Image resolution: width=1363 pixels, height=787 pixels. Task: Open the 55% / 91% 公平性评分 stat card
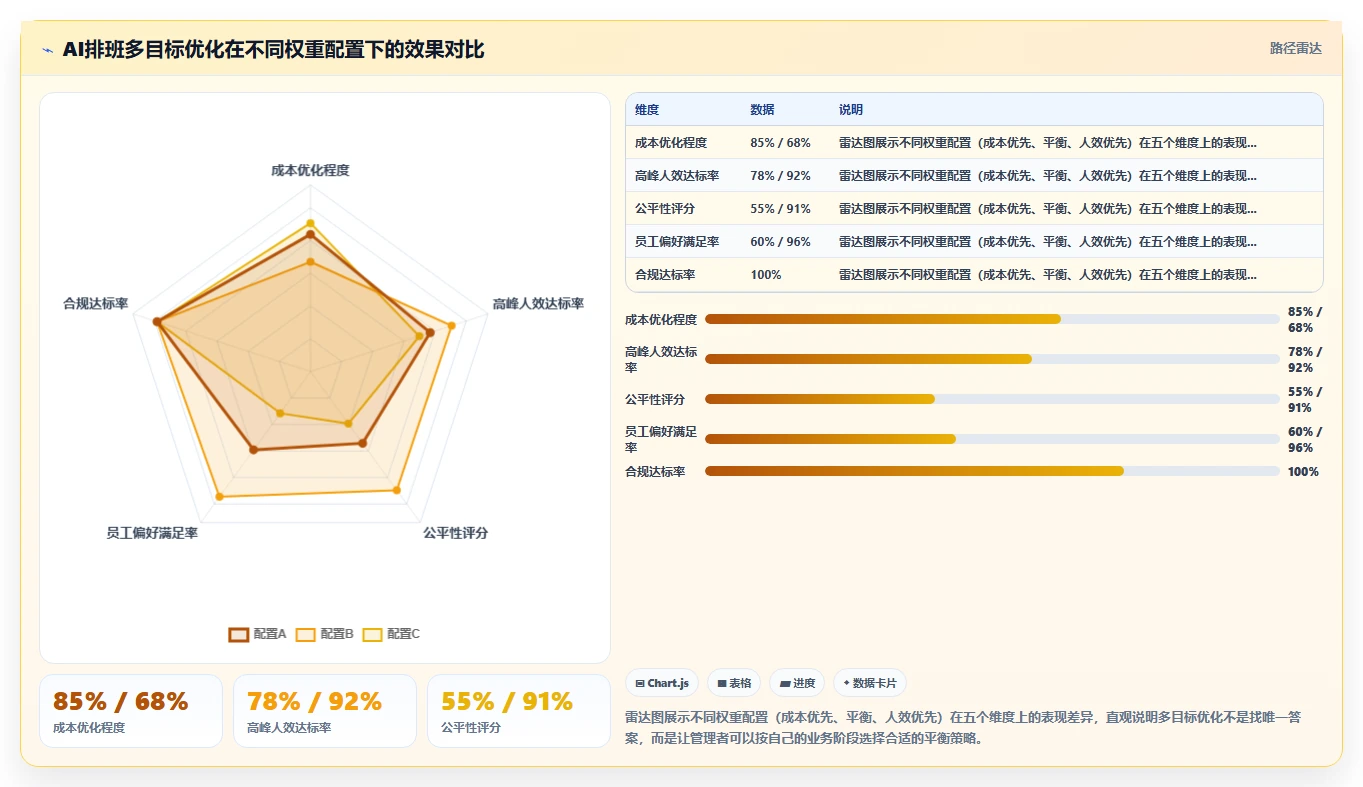pos(519,711)
